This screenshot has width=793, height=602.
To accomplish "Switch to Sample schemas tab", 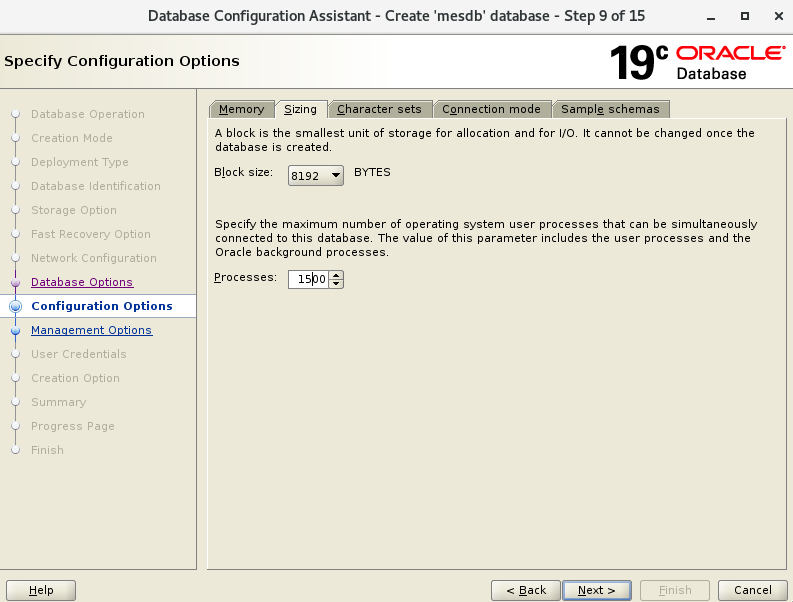I will (x=610, y=109).
